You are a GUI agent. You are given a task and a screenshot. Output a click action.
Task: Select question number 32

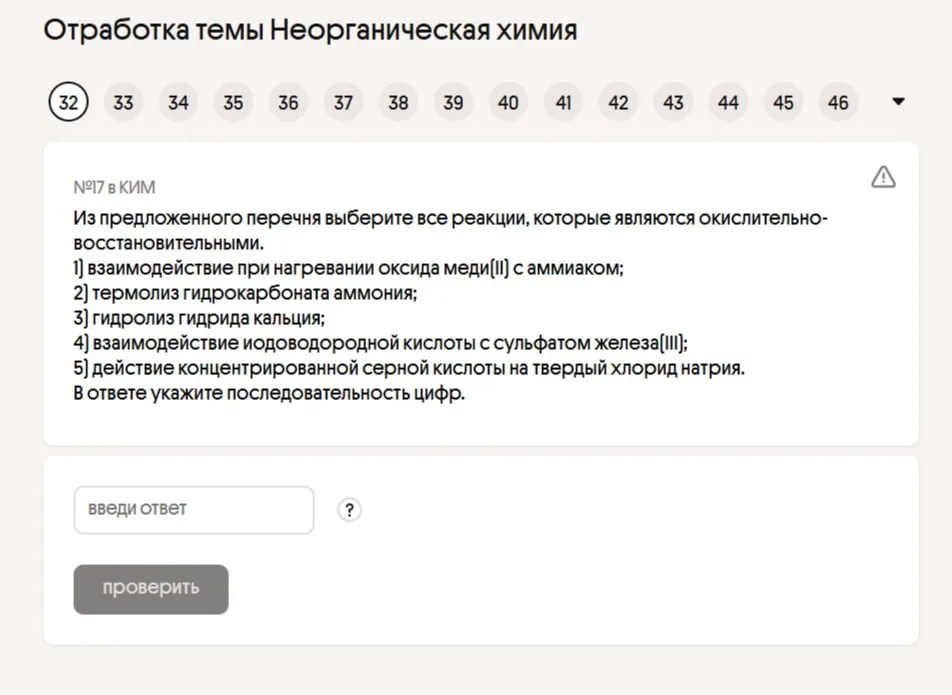pyautogui.click(x=68, y=102)
